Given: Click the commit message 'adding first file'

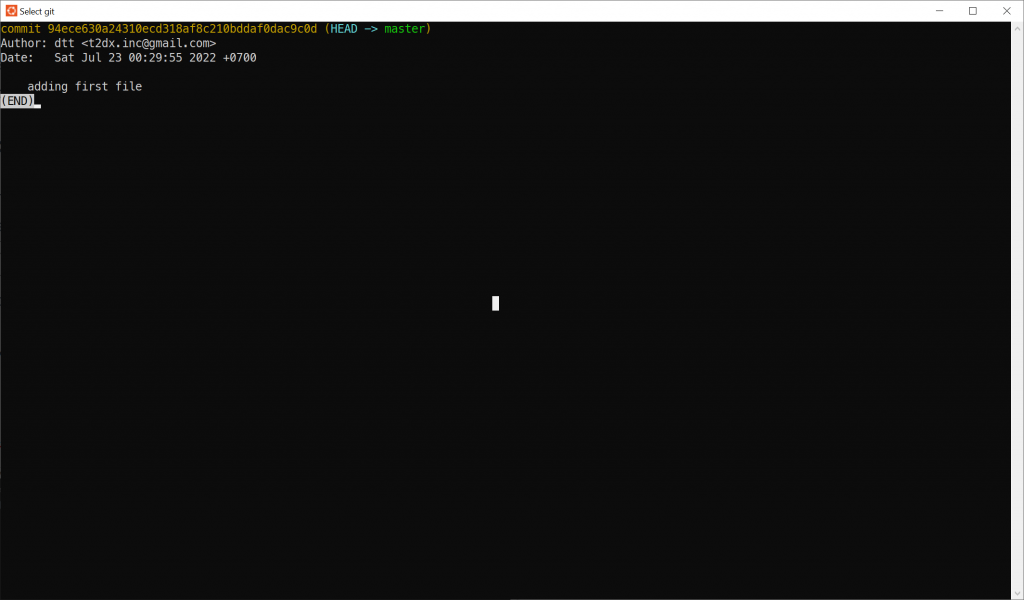Looking at the screenshot, I should 85,86.
